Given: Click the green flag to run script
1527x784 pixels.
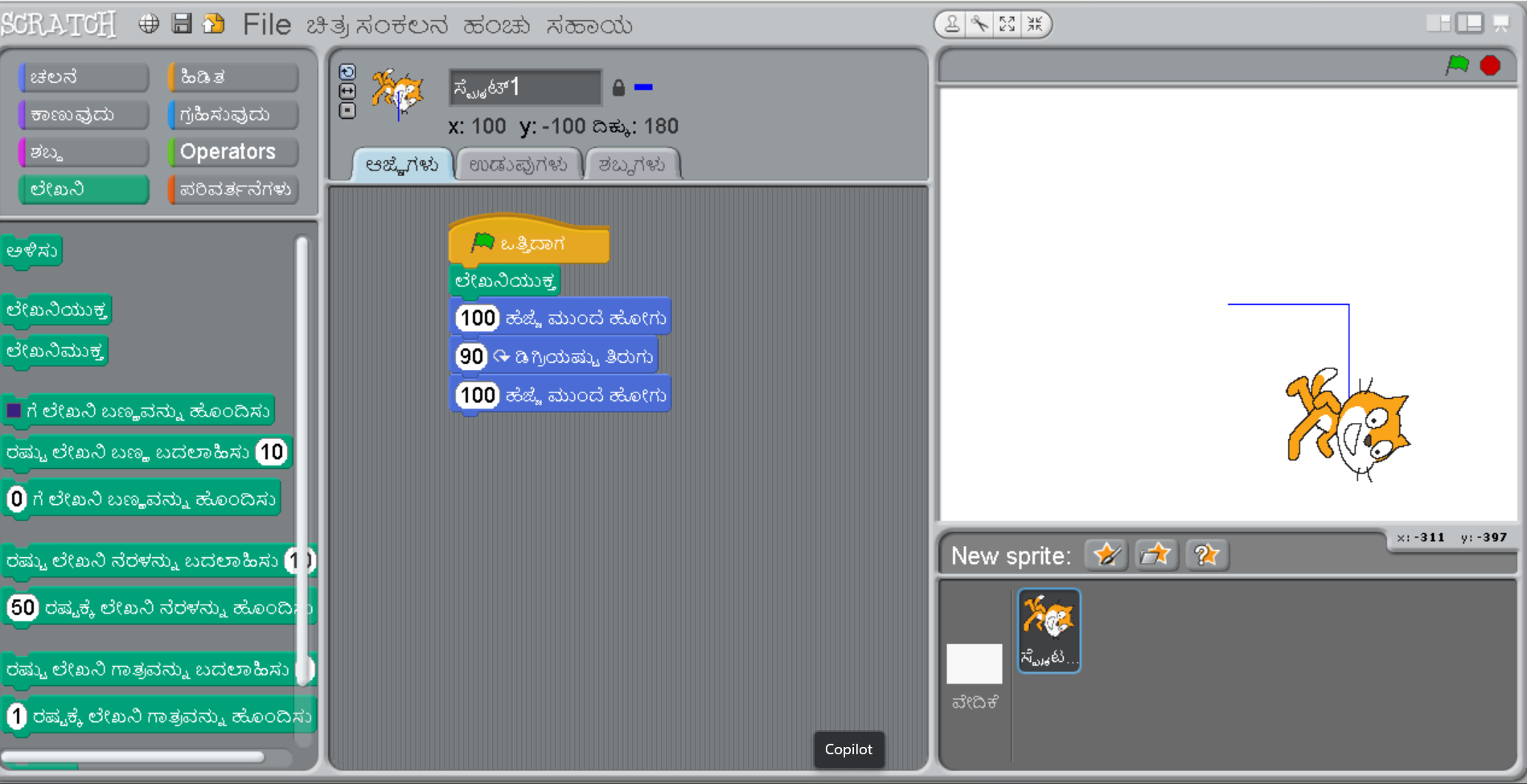Looking at the screenshot, I should tap(1456, 65).
